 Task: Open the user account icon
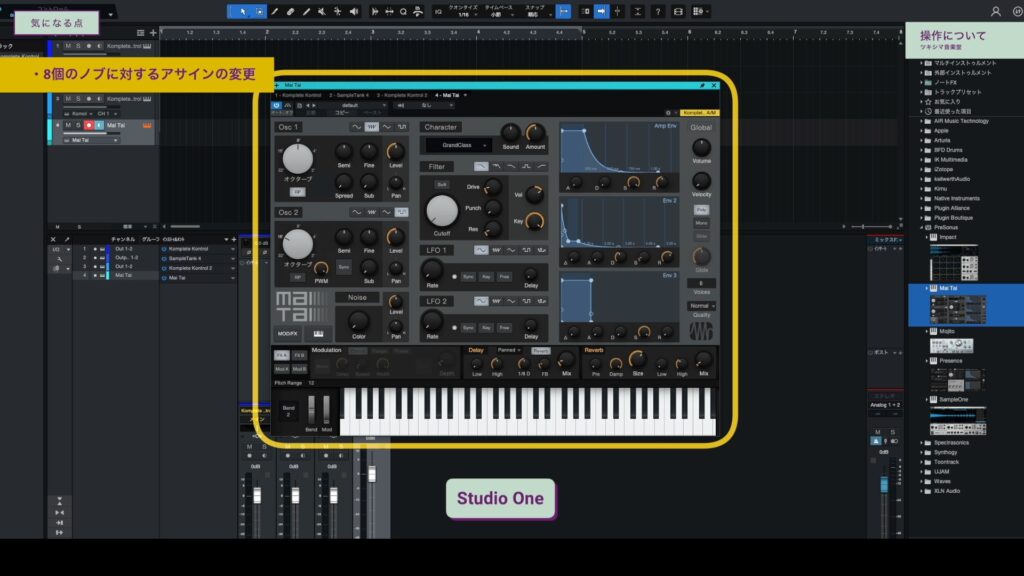[x=995, y=12]
